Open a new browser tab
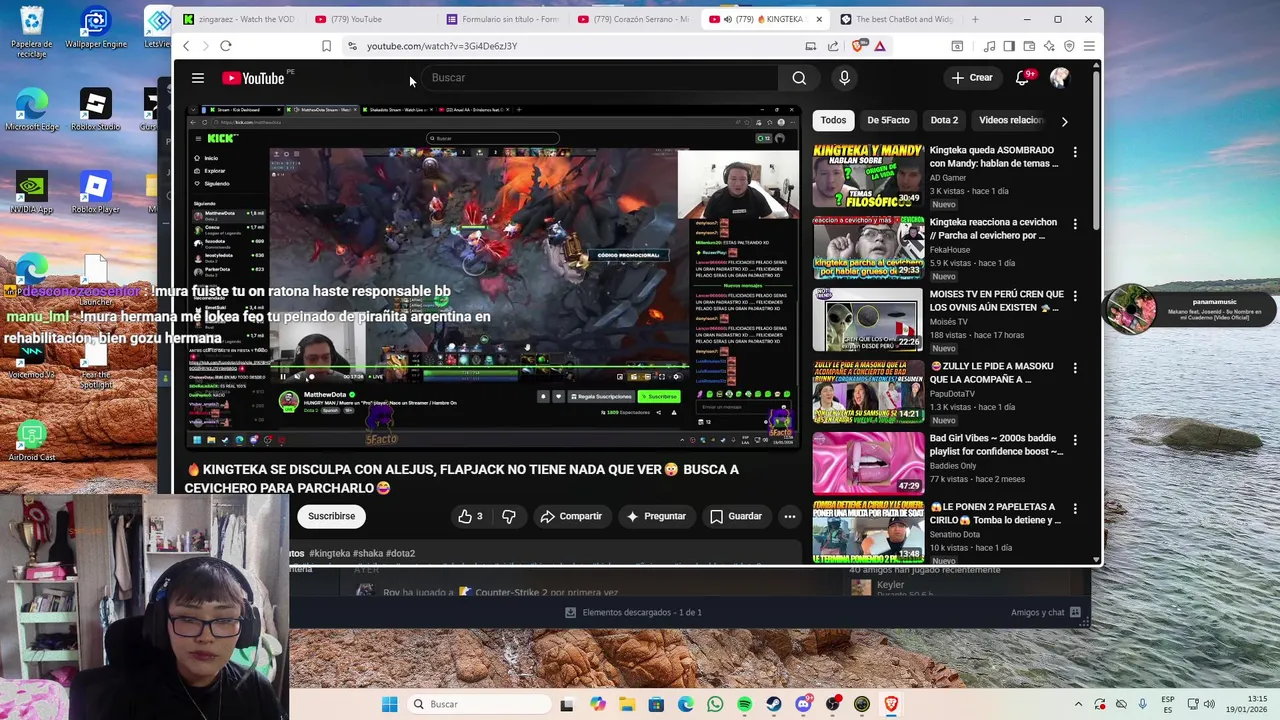Screen dimensions: 1280x720 (x=975, y=19)
